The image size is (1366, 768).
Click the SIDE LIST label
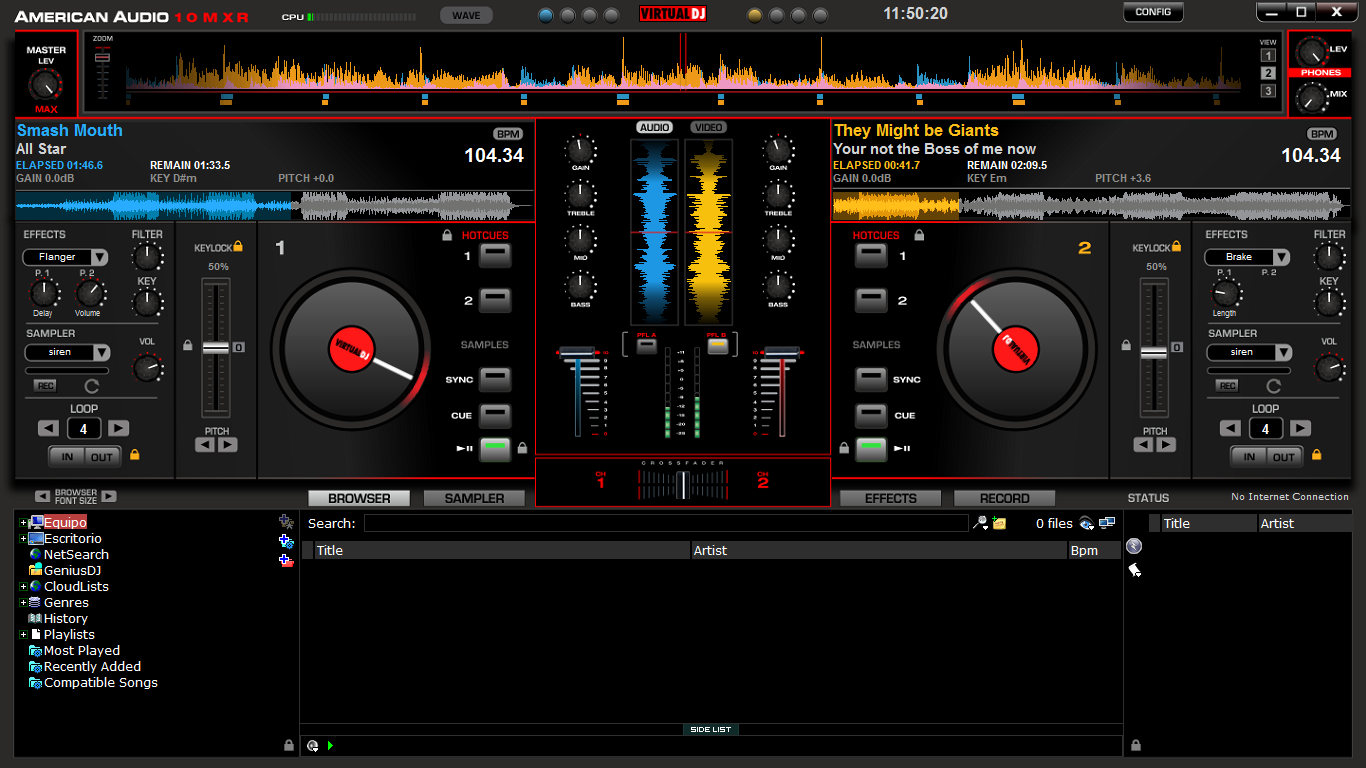click(x=711, y=730)
